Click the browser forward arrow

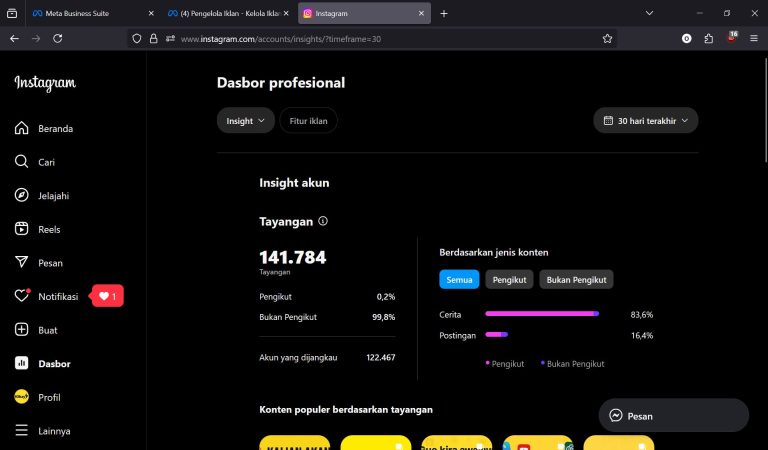(x=36, y=39)
